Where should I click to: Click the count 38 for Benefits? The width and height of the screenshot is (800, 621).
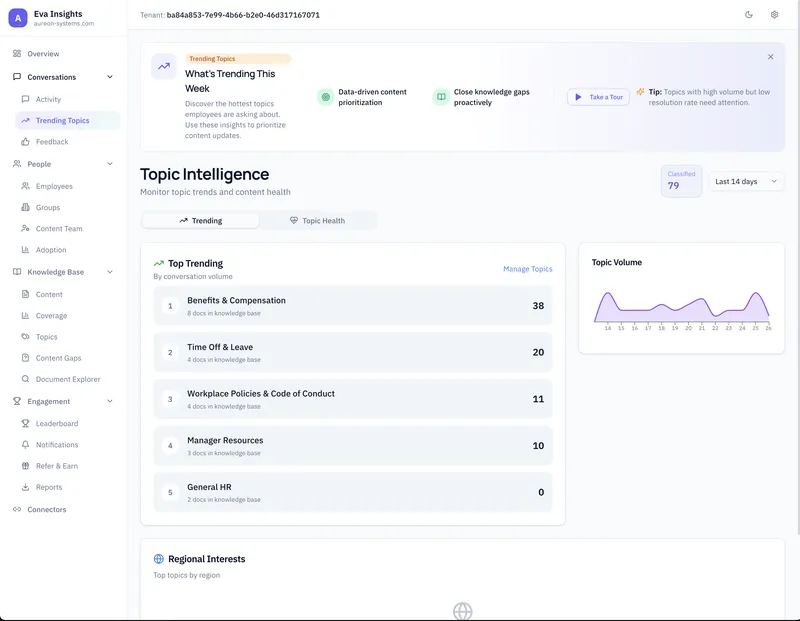pos(538,306)
